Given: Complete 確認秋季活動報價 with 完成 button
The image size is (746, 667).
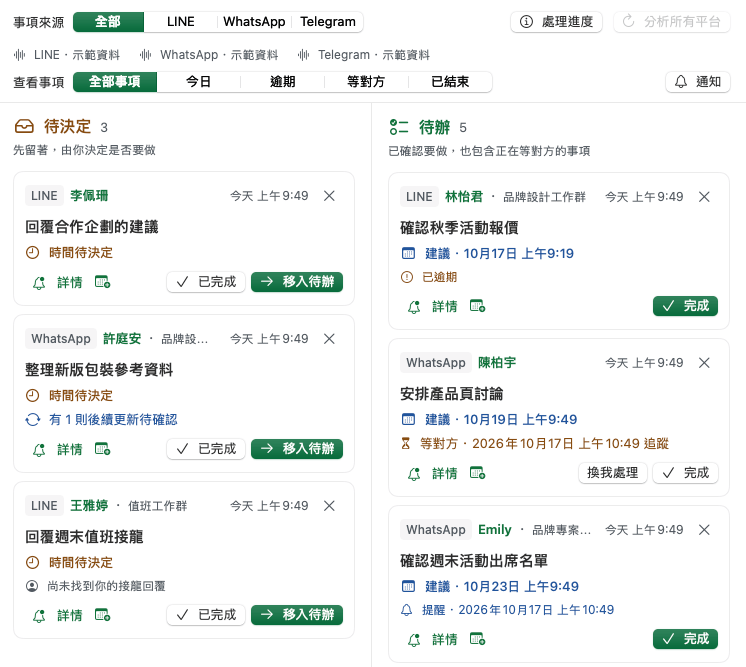Looking at the screenshot, I should pyautogui.click(x=686, y=306).
